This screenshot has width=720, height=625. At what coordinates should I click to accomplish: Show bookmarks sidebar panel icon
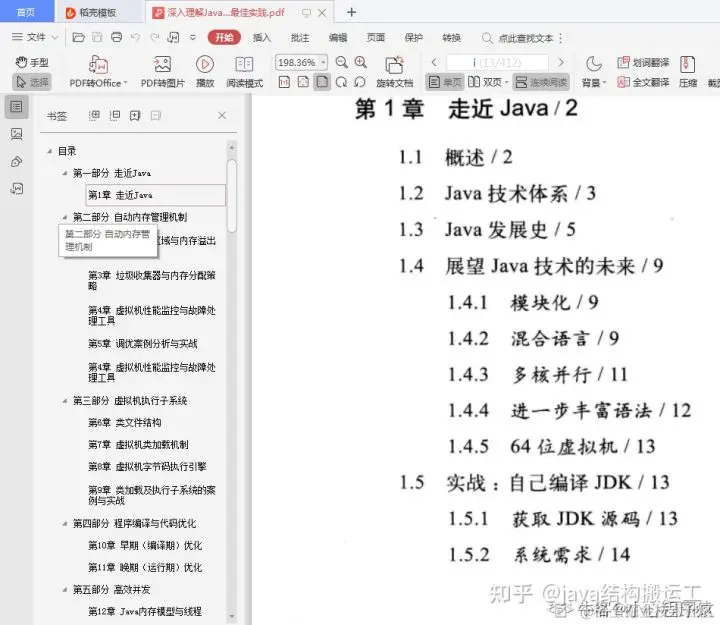click(x=17, y=107)
